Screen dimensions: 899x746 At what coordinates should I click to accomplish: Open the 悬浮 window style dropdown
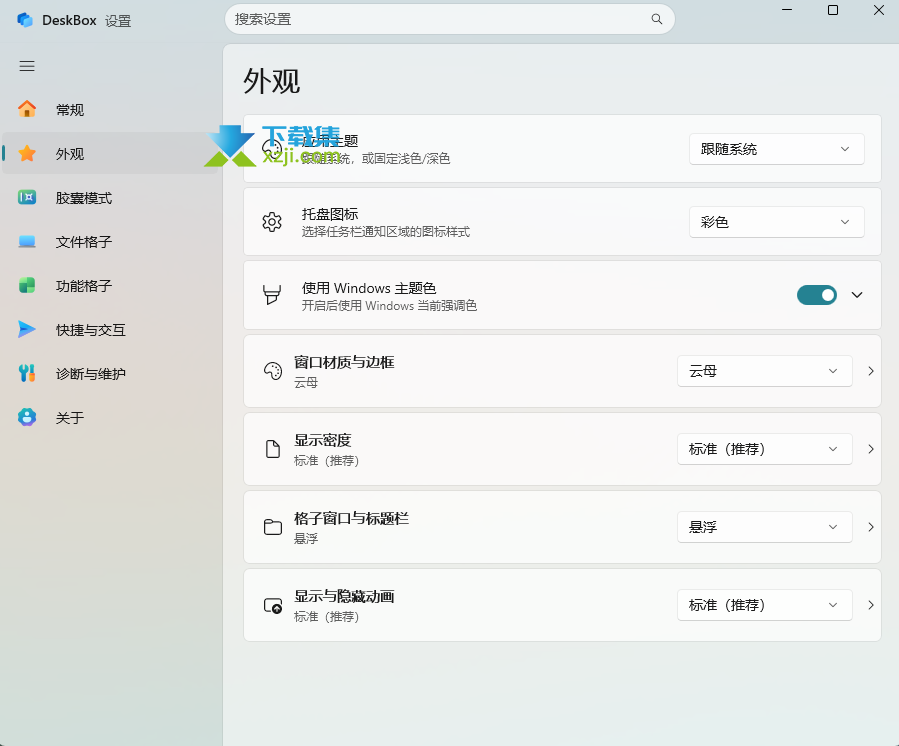(765, 527)
